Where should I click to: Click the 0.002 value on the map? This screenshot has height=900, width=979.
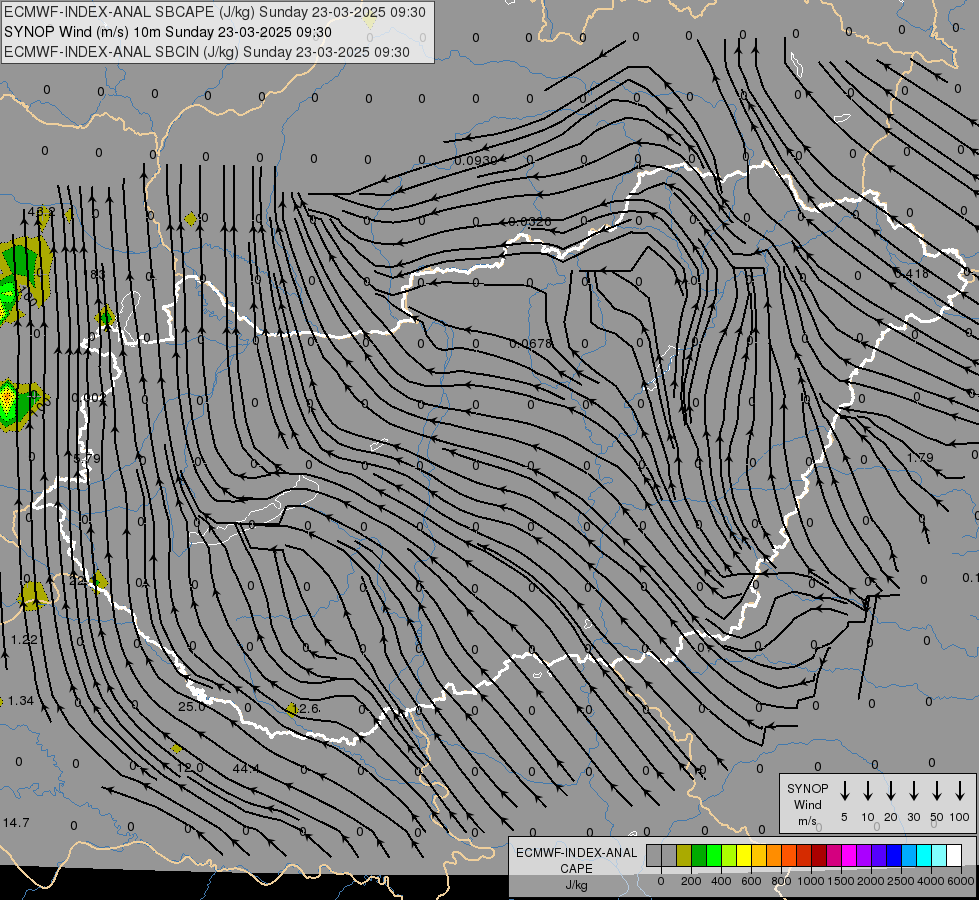[x=89, y=397]
